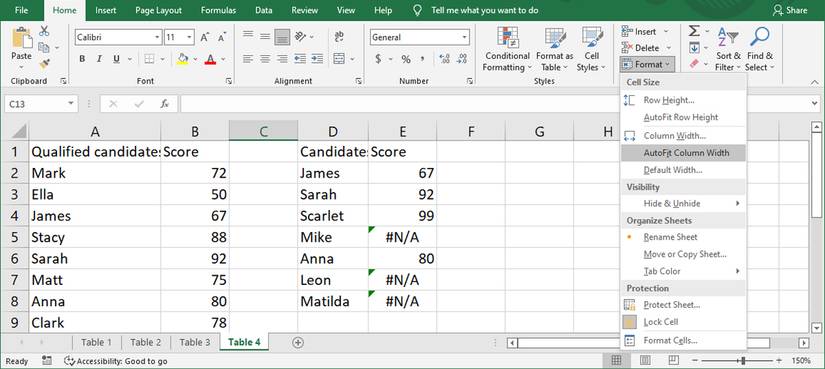Switch to Page Layout view in status bar
Image resolution: width=825 pixels, height=369 pixels.
point(646,361)
